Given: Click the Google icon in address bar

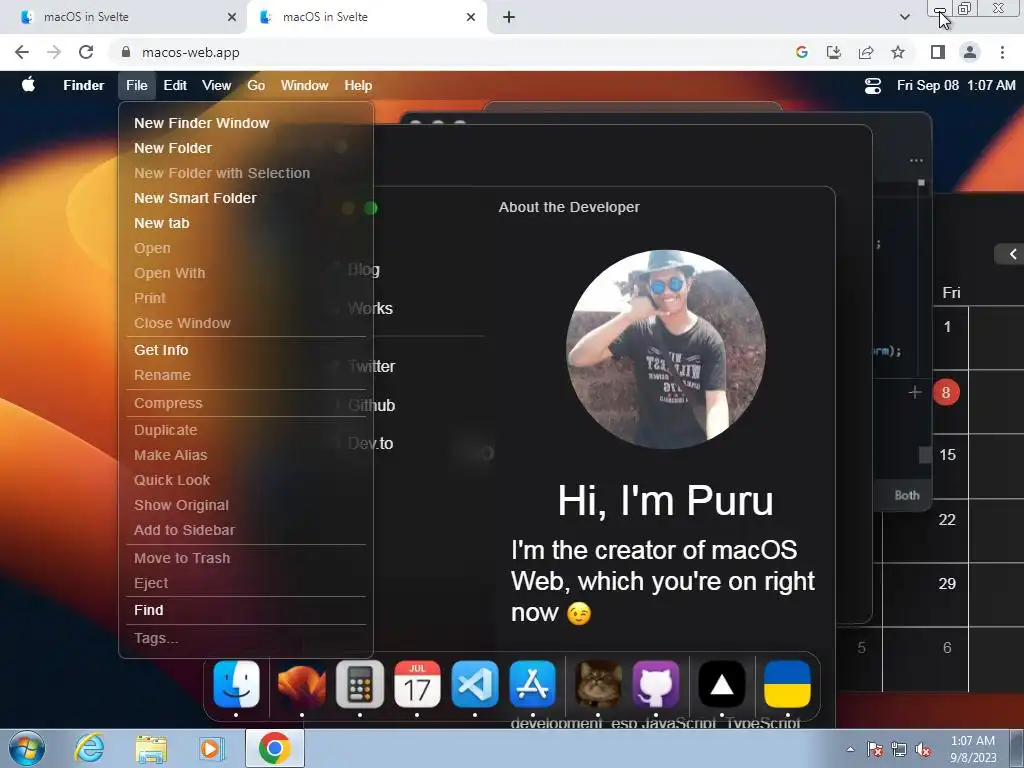Looking at the screenshot, I should point(802,52).
